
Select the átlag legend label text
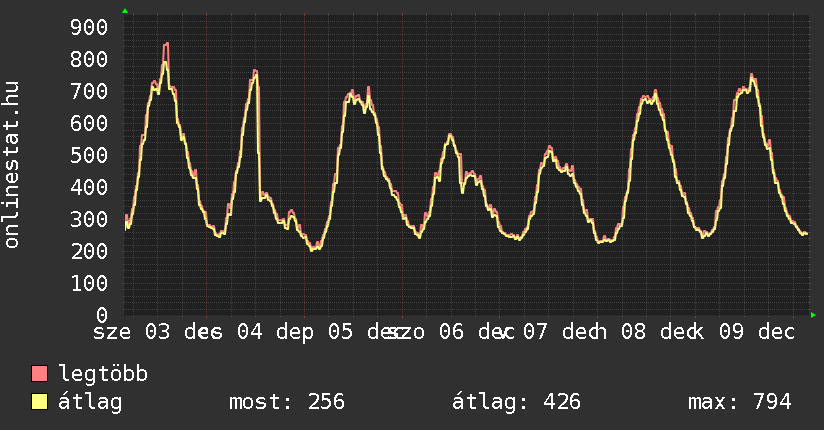point(91,402)
